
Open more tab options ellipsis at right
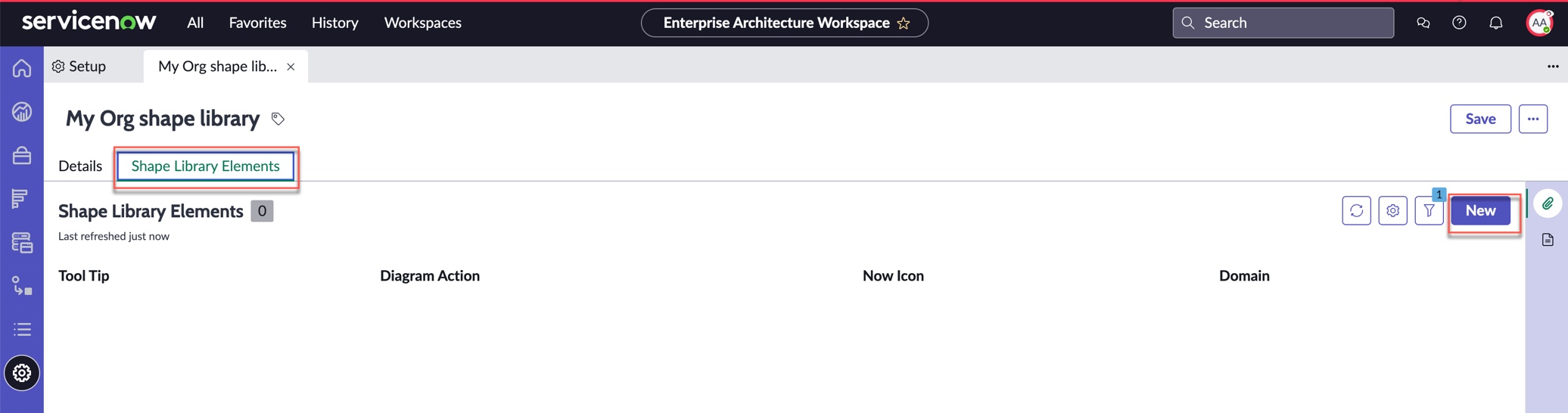pos(1553,67)
